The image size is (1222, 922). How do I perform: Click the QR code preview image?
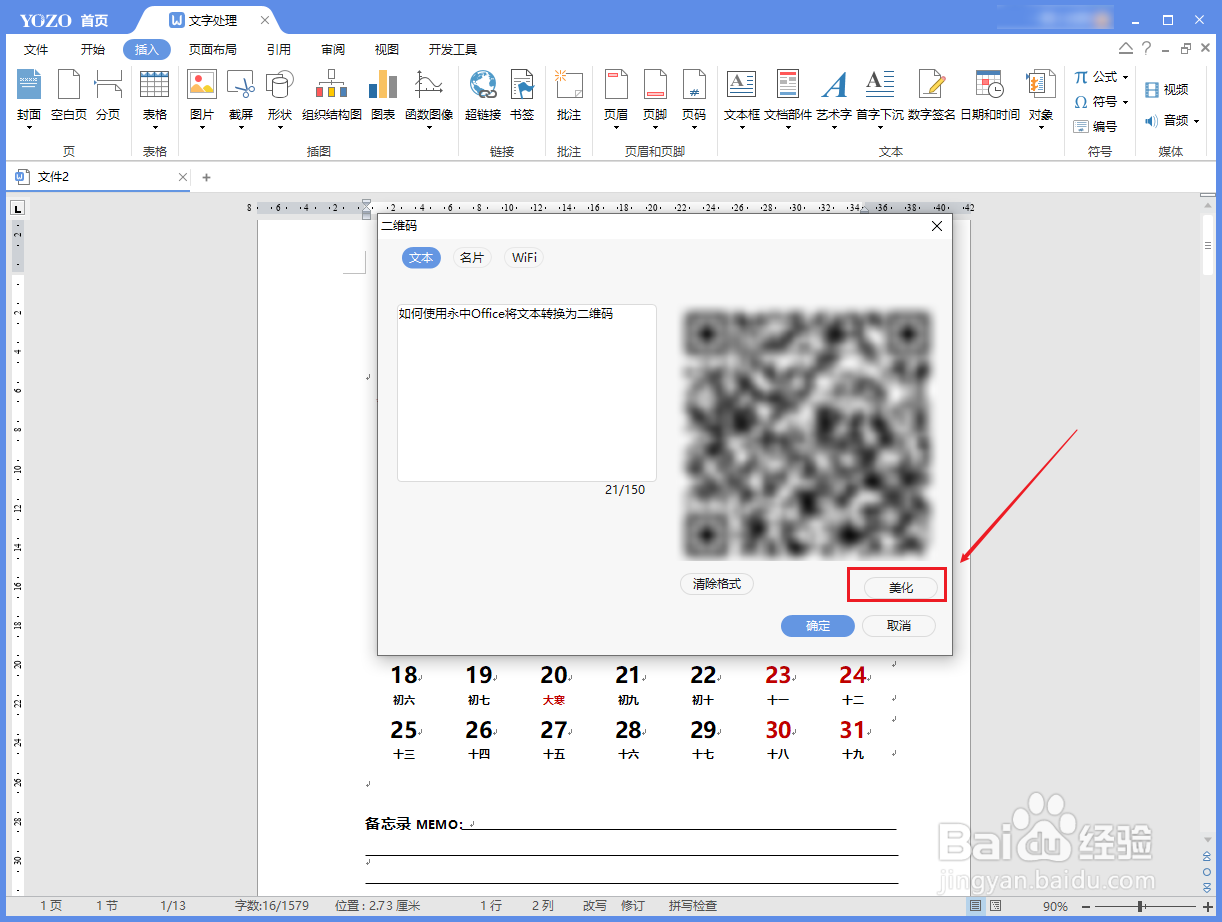(808, 434)
